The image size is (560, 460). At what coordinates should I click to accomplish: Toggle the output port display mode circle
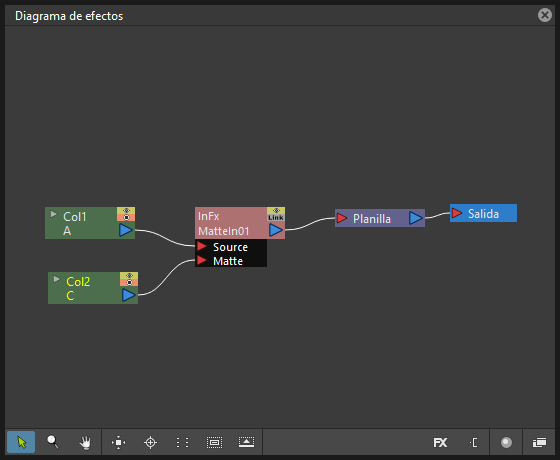[506, 442]
